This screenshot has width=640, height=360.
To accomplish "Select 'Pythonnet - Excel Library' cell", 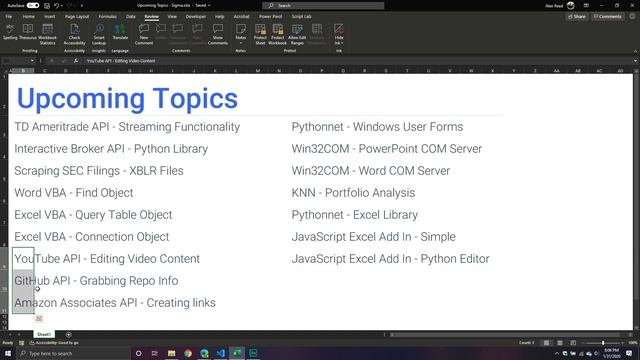I will (x=355, y=215).
